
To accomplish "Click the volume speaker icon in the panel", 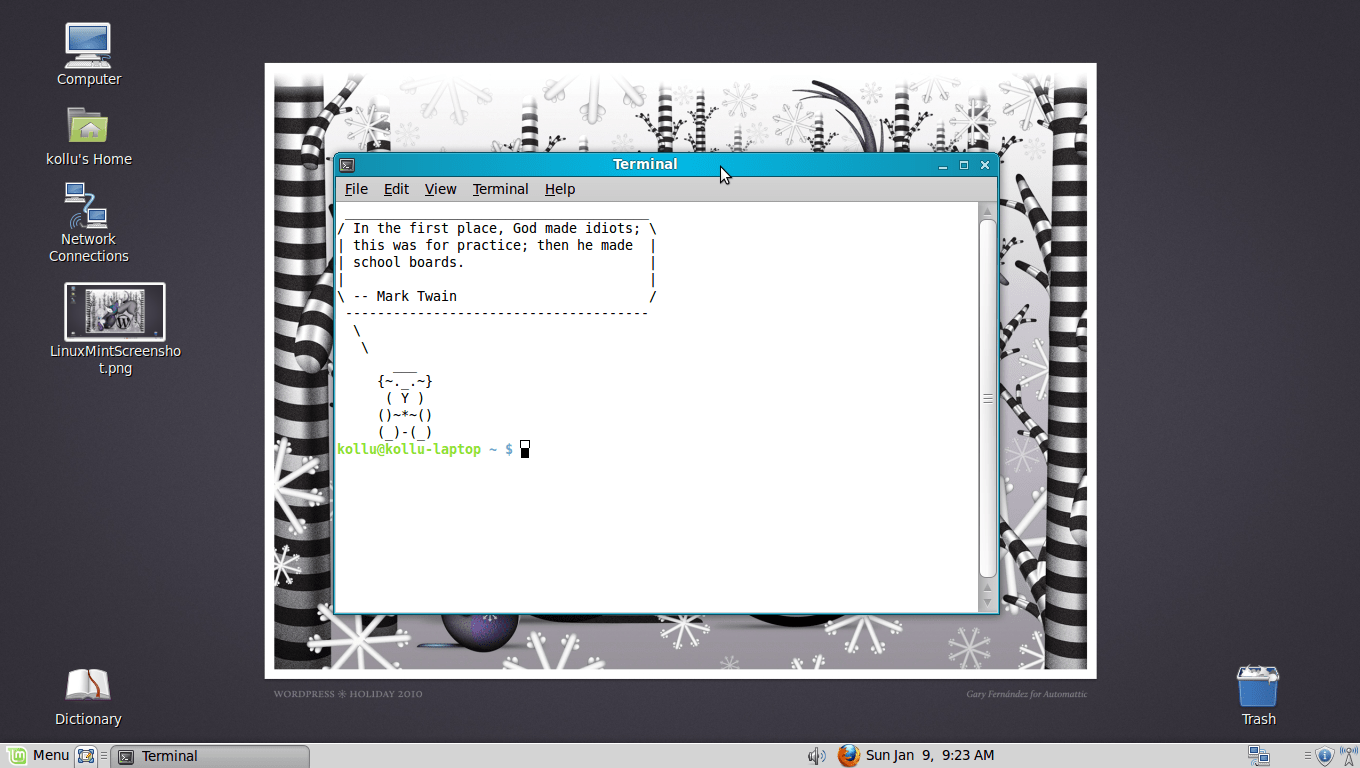I will tap(816, 756).
